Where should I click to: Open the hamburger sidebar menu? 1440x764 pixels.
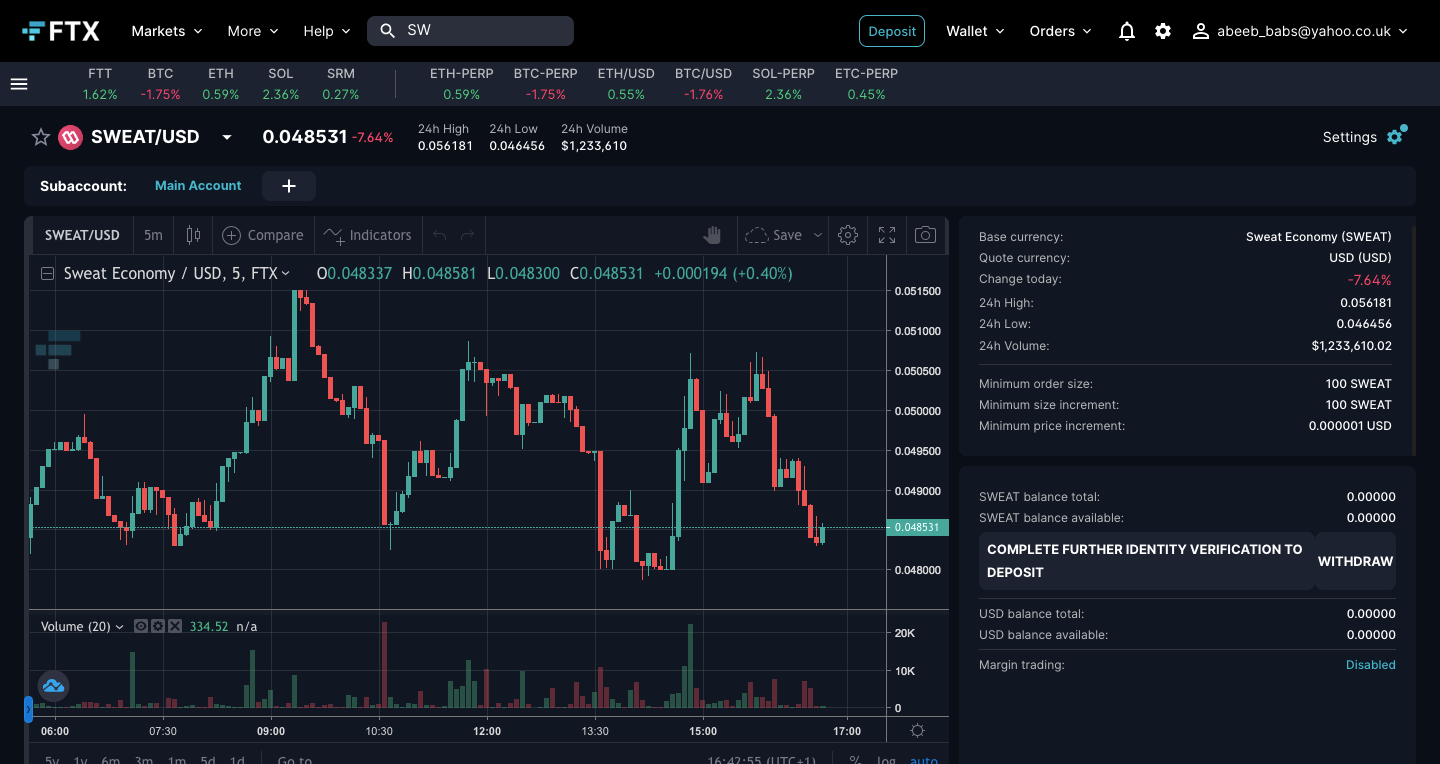pos(19,84)
